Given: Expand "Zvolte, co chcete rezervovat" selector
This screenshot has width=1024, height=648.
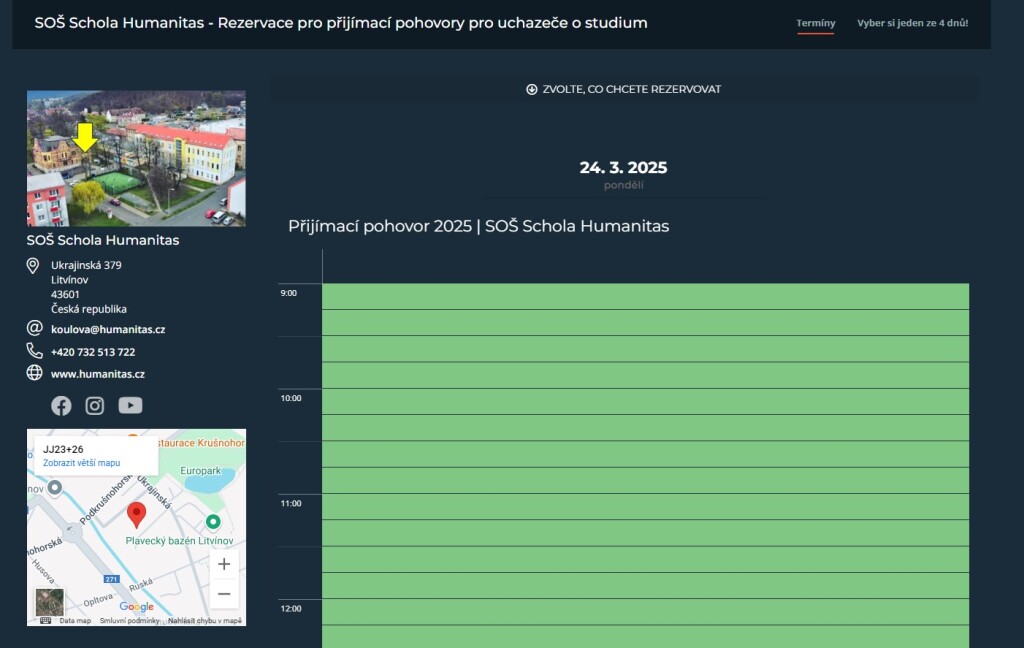Looking at the screenshot, I should tap(624, 89).
